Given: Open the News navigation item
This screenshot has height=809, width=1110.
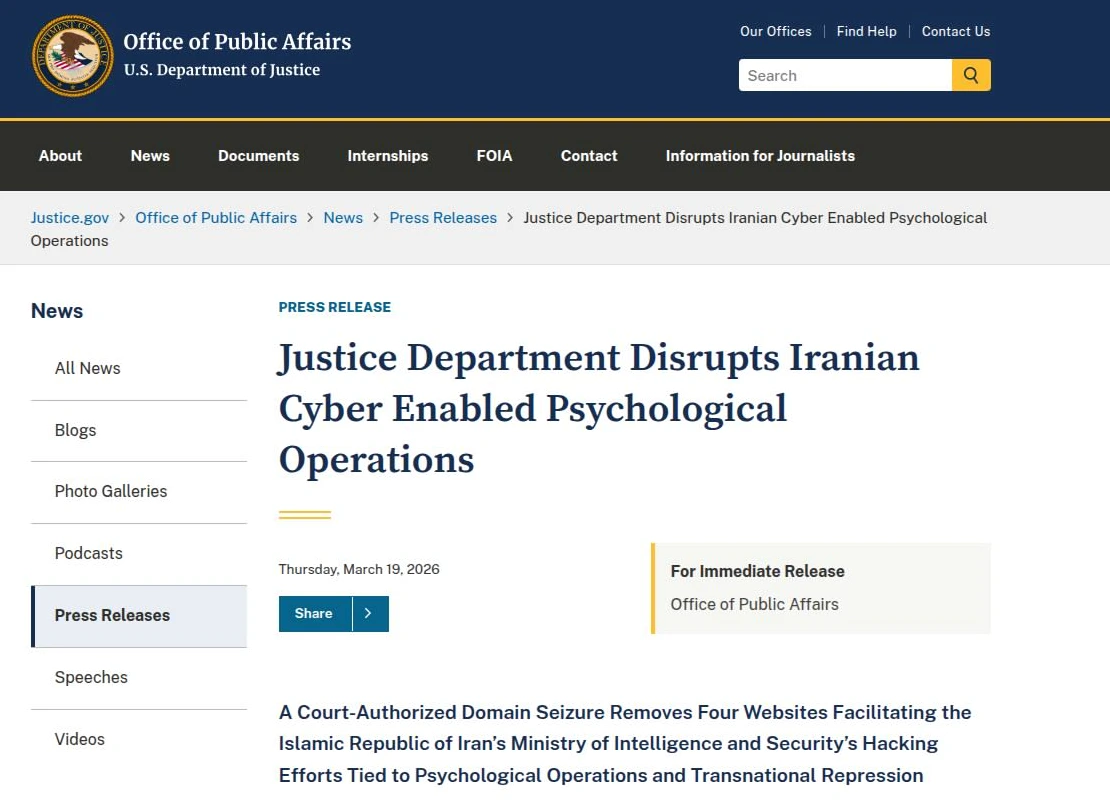Looking at the screenshot, I should pyautogui.click(x=150, y=156).
